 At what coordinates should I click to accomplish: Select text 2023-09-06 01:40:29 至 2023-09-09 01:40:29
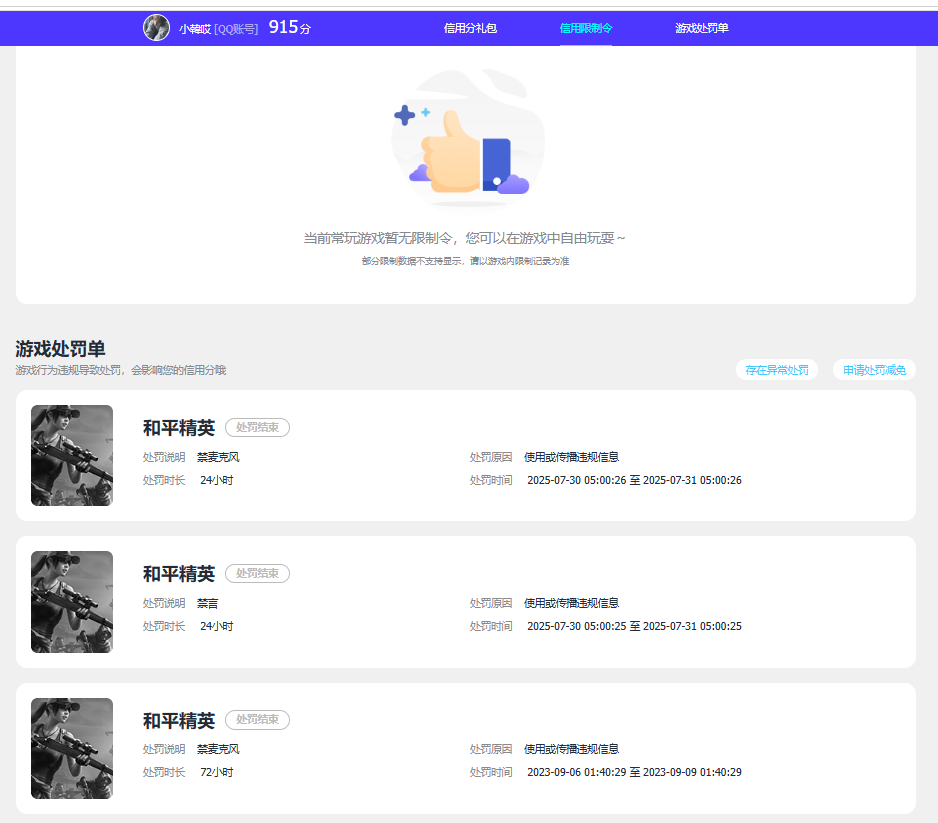[x=634, y=772]
